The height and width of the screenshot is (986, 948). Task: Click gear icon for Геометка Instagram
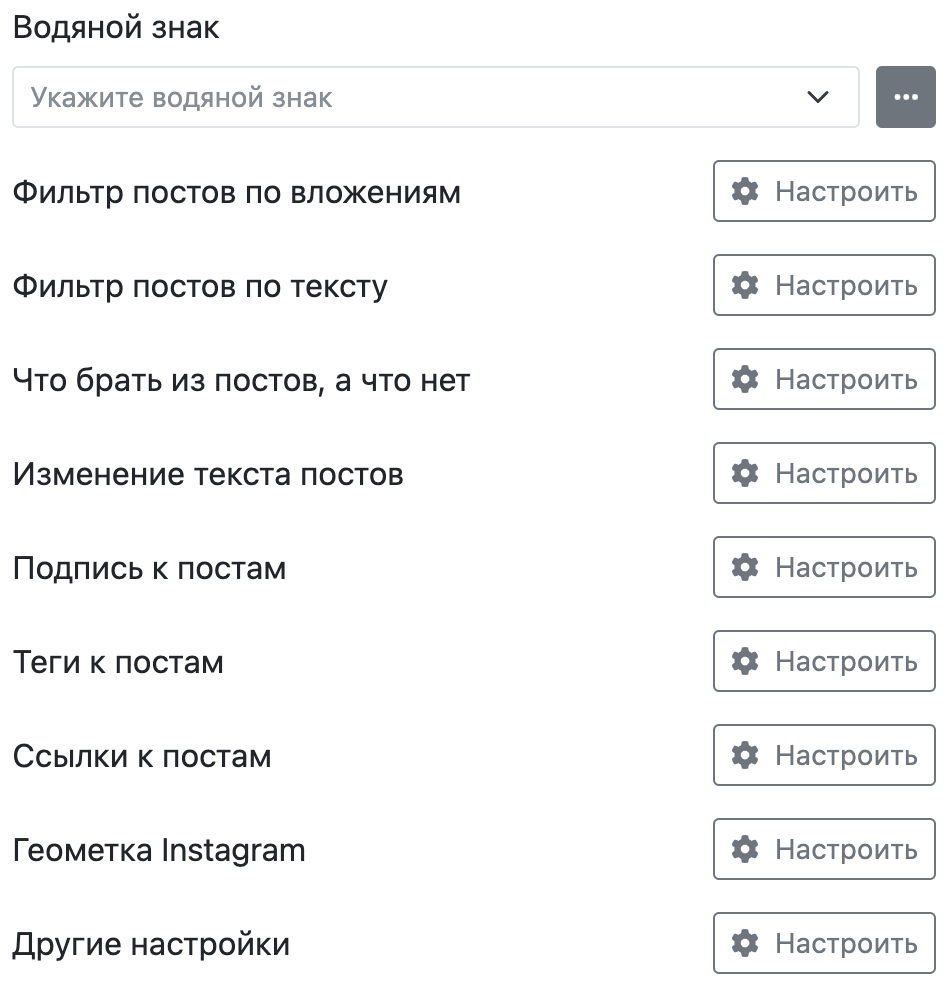[745, 849]
